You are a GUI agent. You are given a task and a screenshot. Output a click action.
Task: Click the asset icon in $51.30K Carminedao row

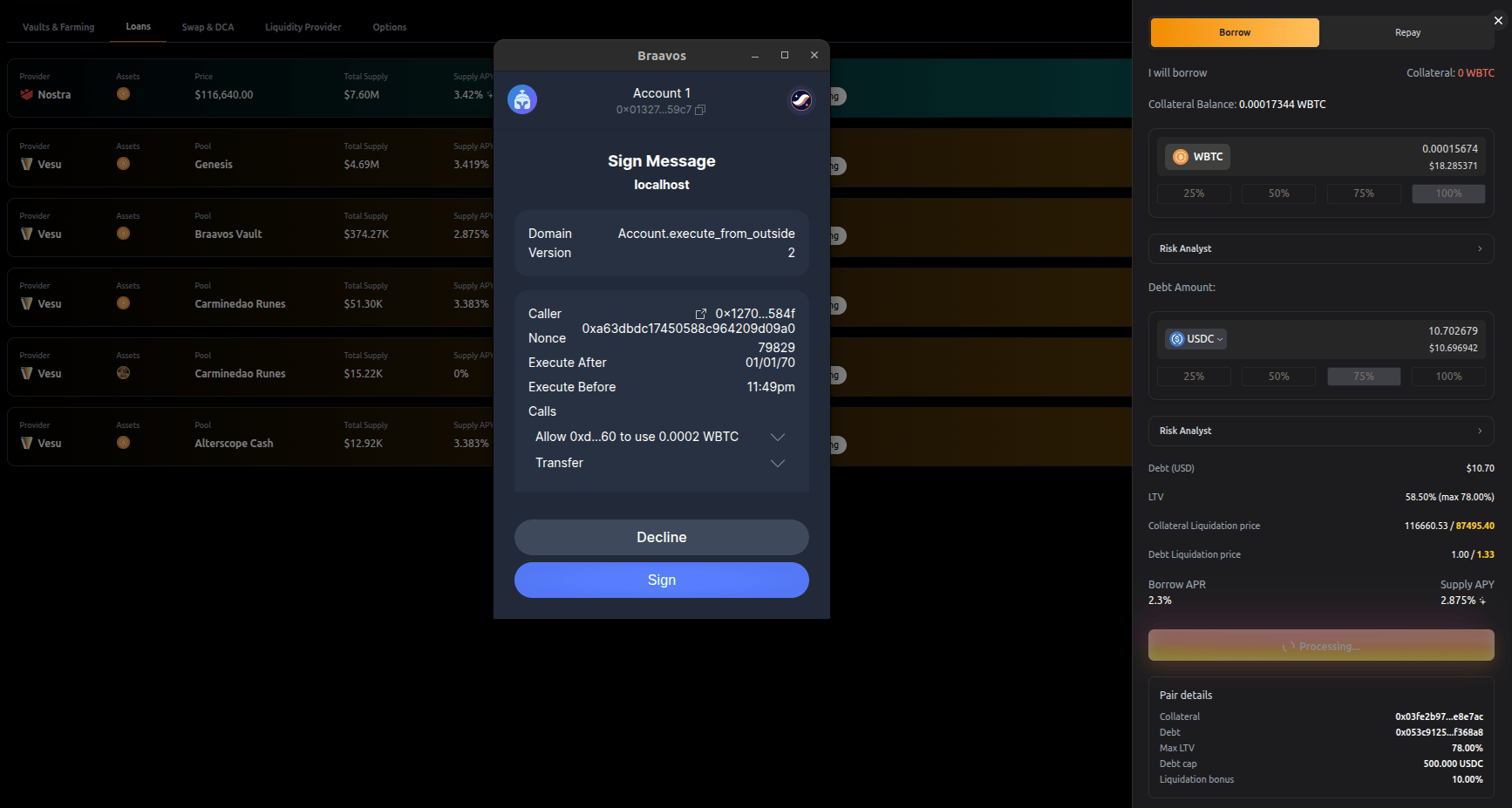[124, 303]
